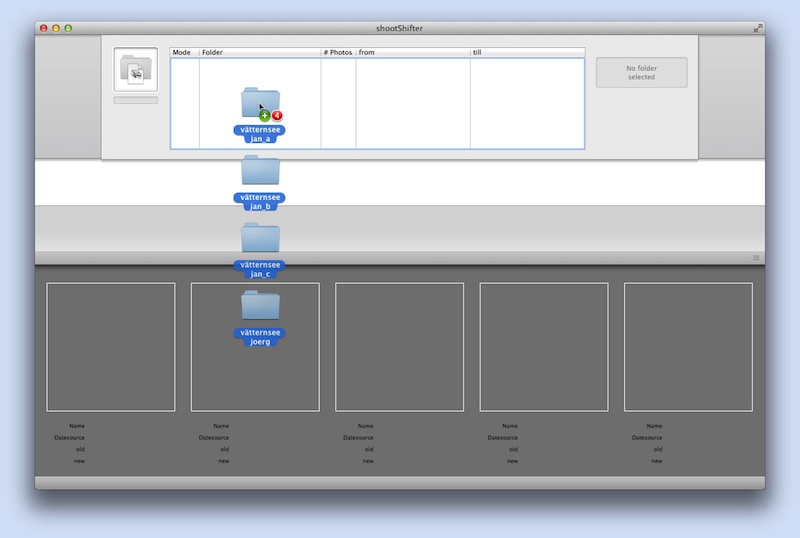800x538 pixels.
Task: Sort by the Mode column header
Action: [184, 52]
